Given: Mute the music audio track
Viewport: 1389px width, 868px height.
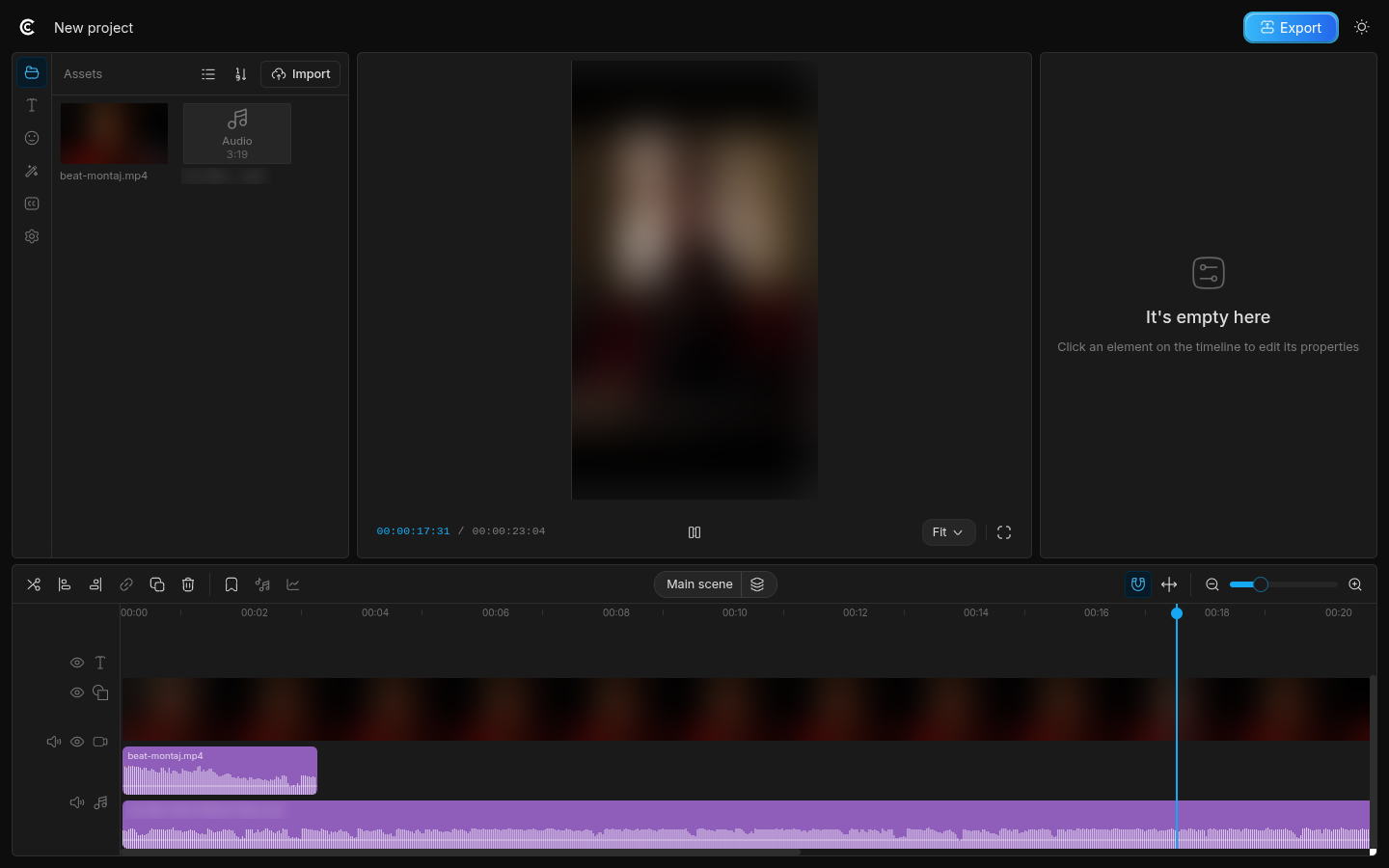Looking at the screenshot, I should click(77, 802).
